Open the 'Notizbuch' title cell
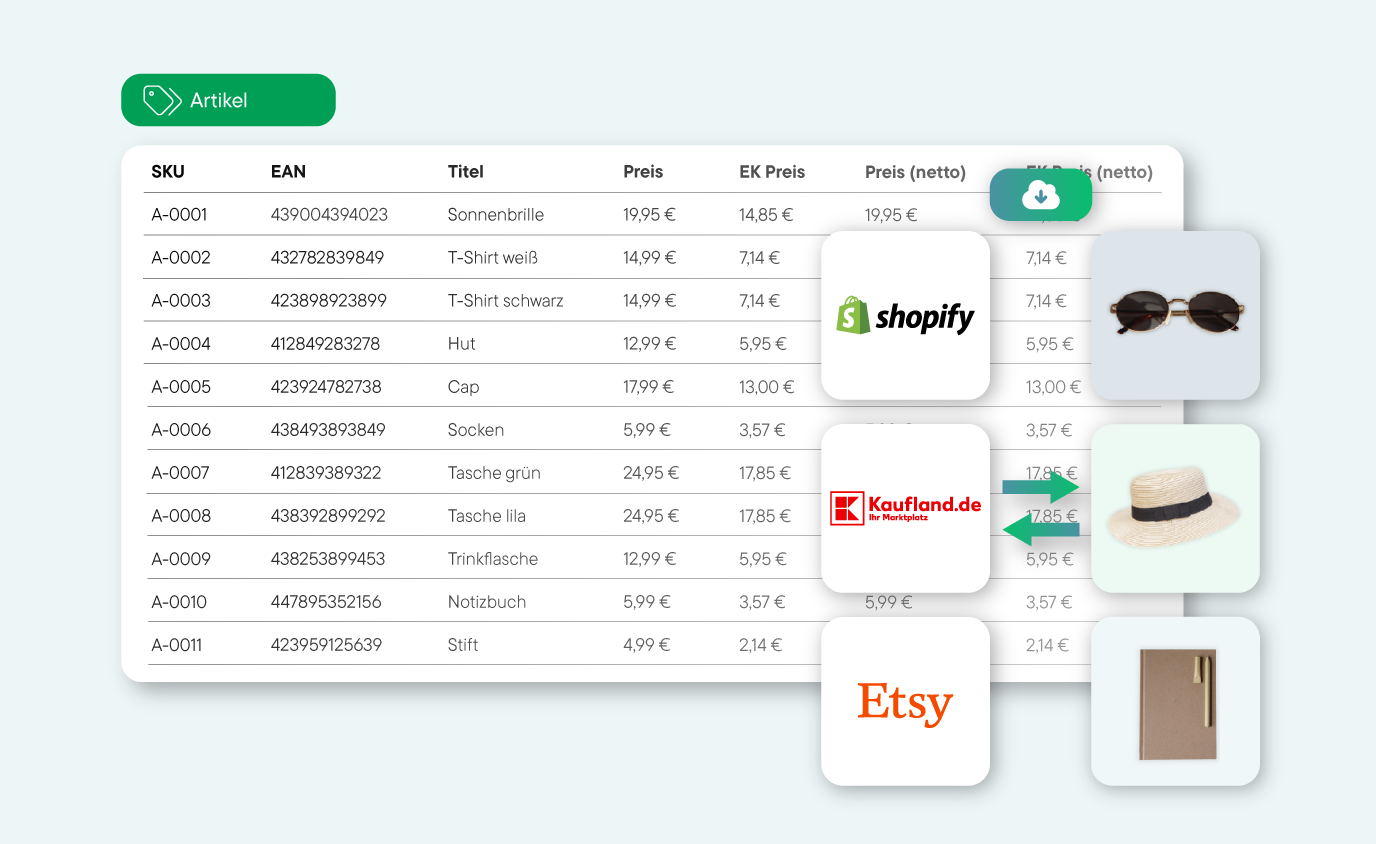 487,602
